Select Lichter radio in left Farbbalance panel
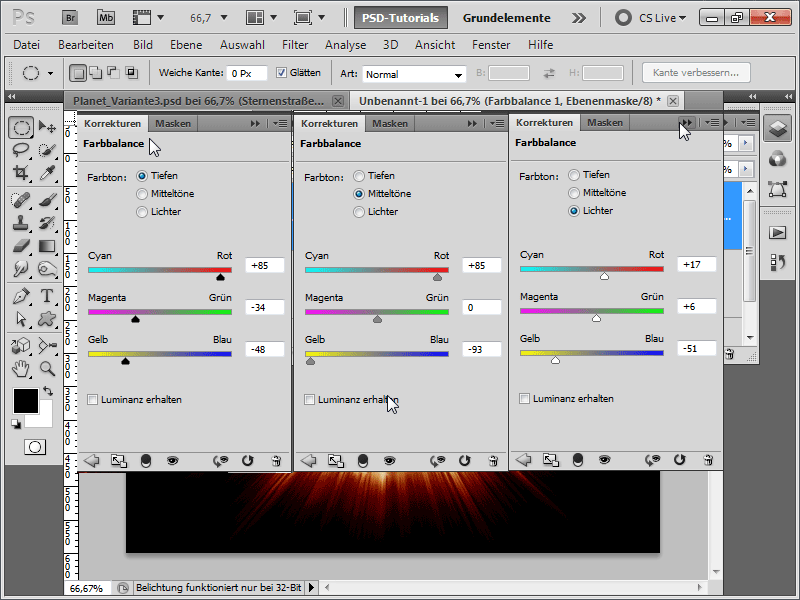Screen dimensions: 800x600 click(x=141, y=212)
